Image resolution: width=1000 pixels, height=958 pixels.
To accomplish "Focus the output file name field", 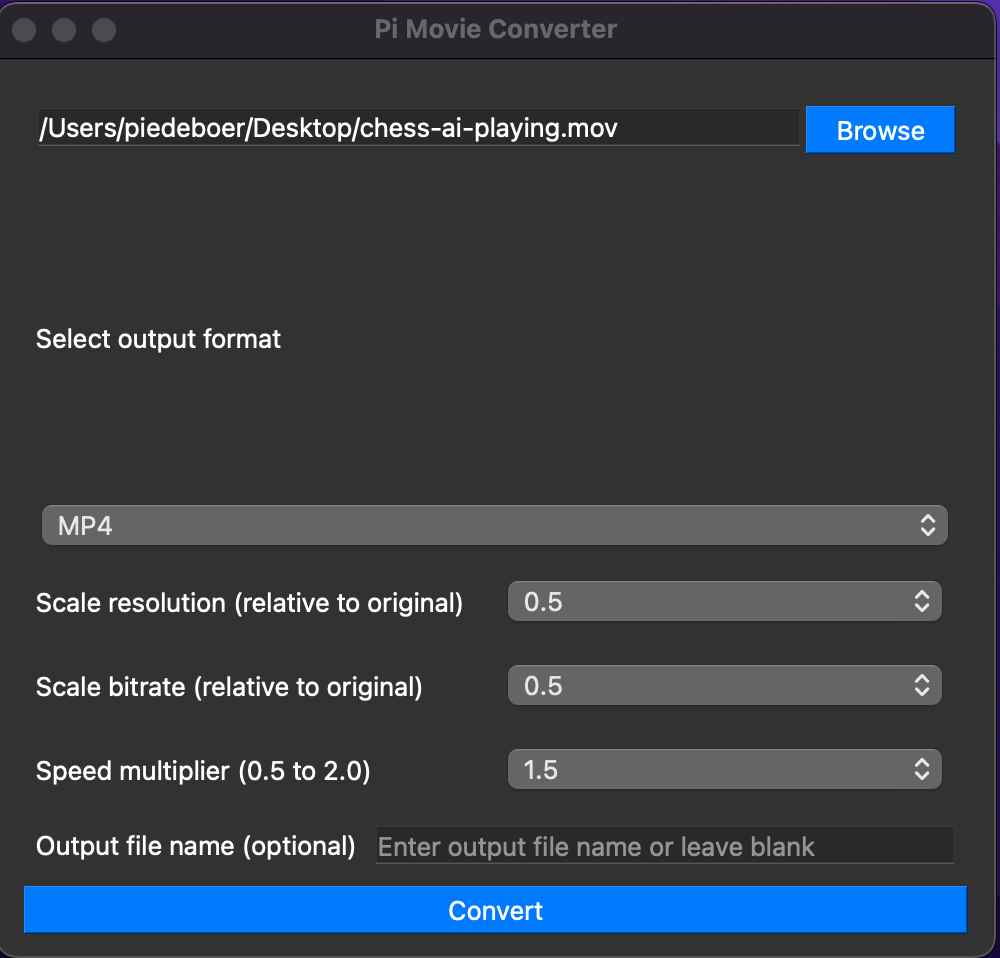I will (x=664, y=846).
